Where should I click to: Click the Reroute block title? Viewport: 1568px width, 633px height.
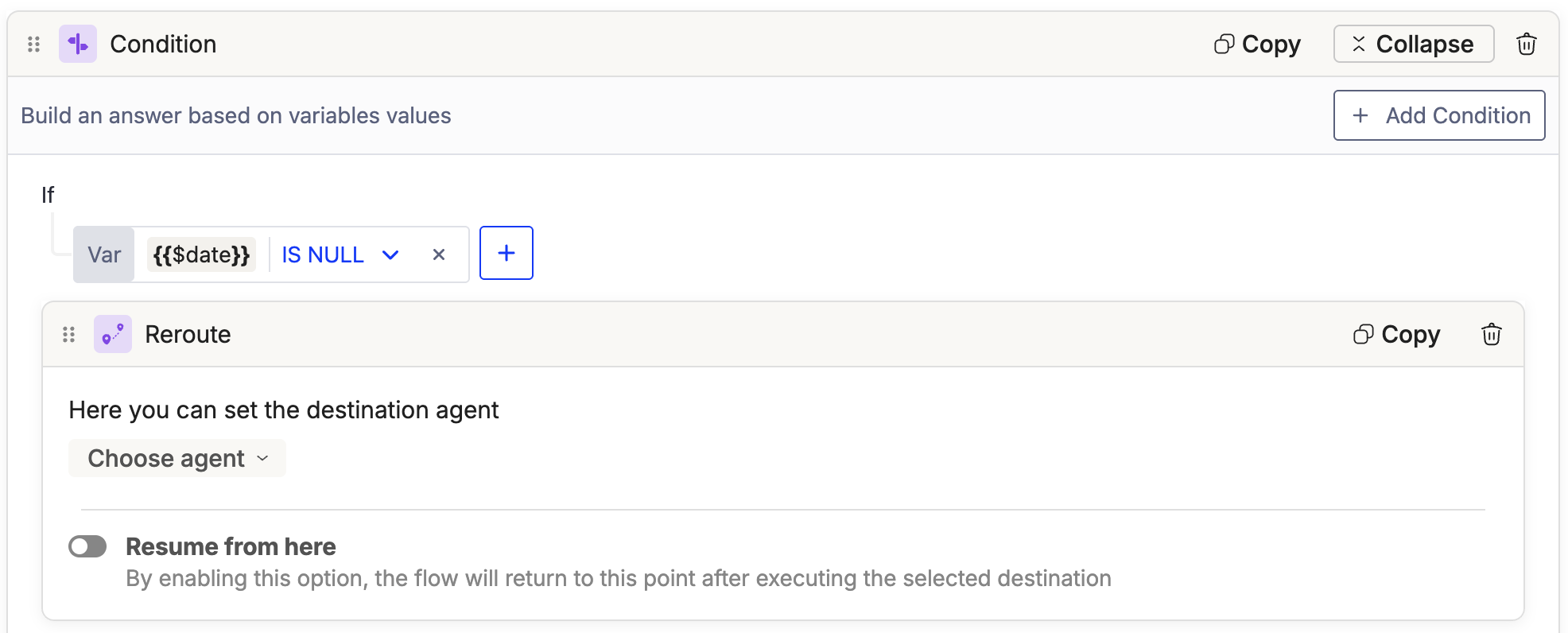pyautogui.click(x=188, y=335)
